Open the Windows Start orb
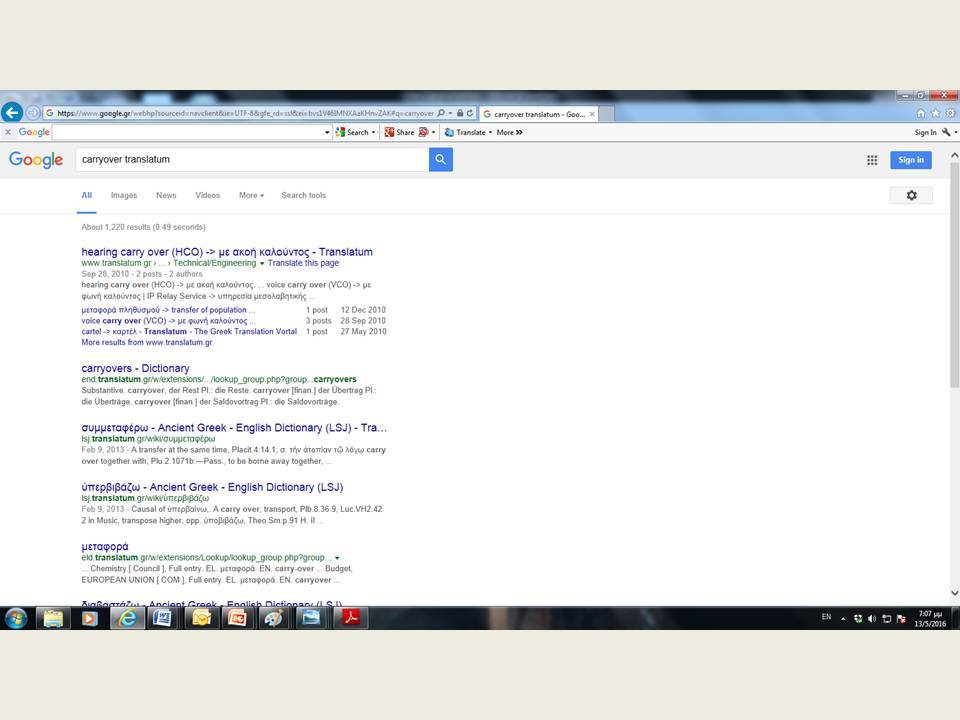 point(15,618)
